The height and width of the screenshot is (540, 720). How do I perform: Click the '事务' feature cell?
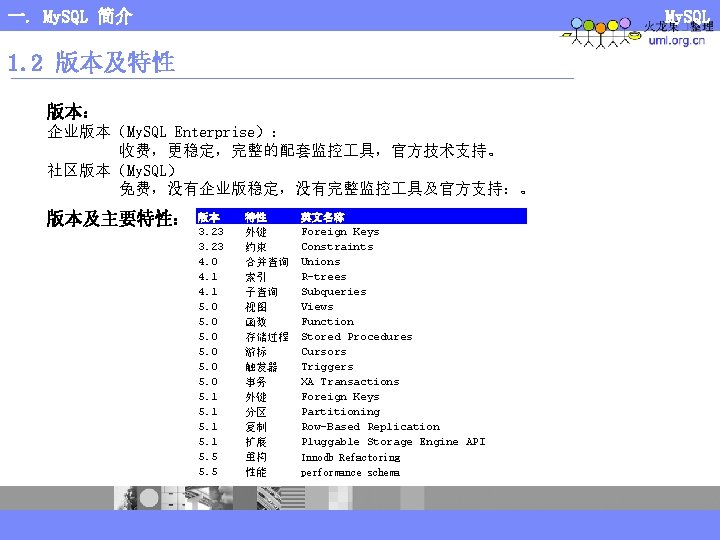[x=256, y=382]
